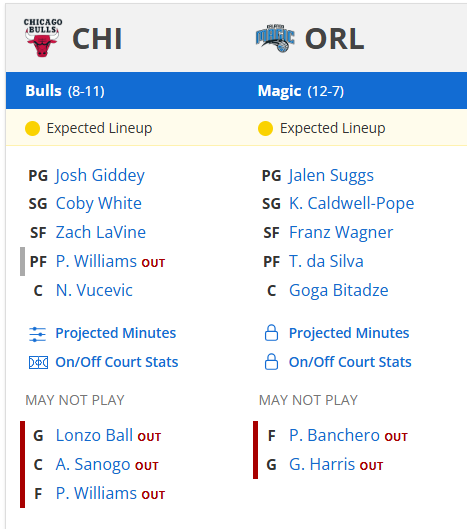Open Josh Giddey player page
Screen dimensions: 467x529
click(100, 176)
